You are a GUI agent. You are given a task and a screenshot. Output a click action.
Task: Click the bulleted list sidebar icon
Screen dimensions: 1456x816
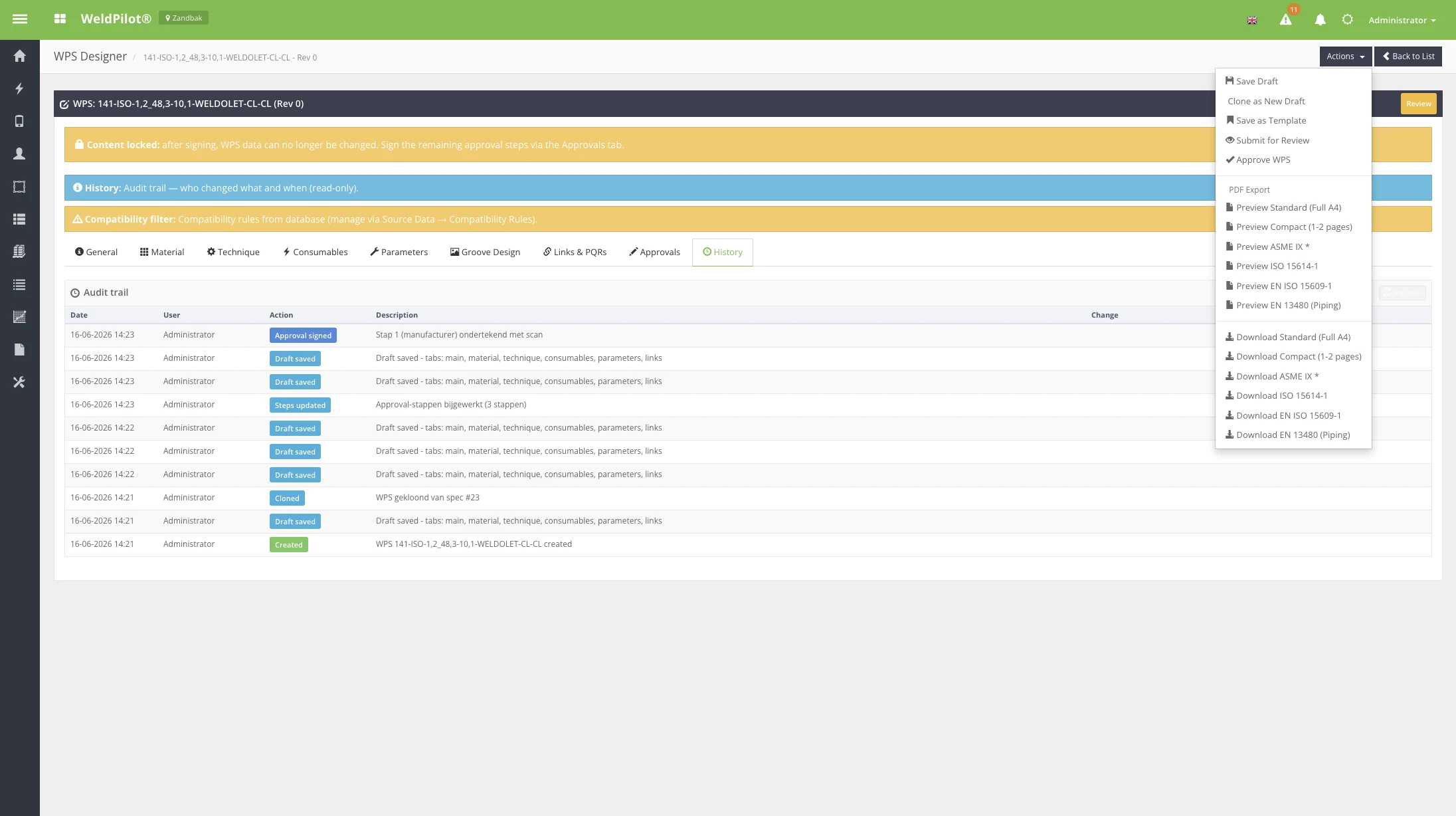tap(19, 284)
